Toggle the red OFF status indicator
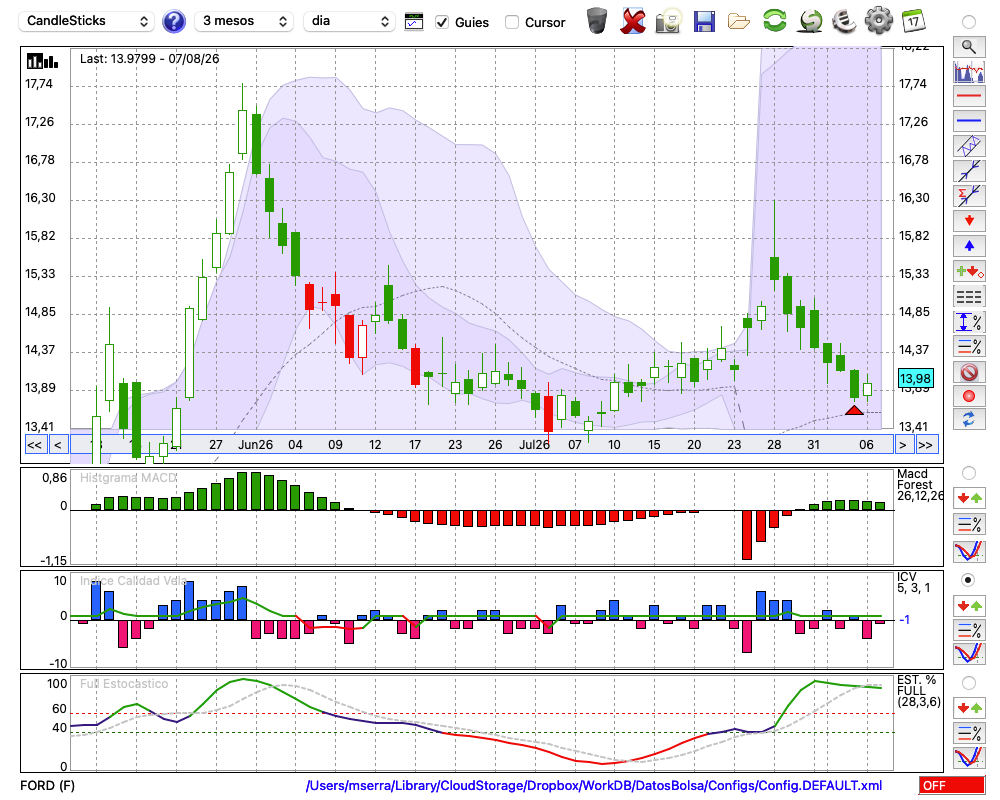1000x800 pixels. (x=952, y=785)
